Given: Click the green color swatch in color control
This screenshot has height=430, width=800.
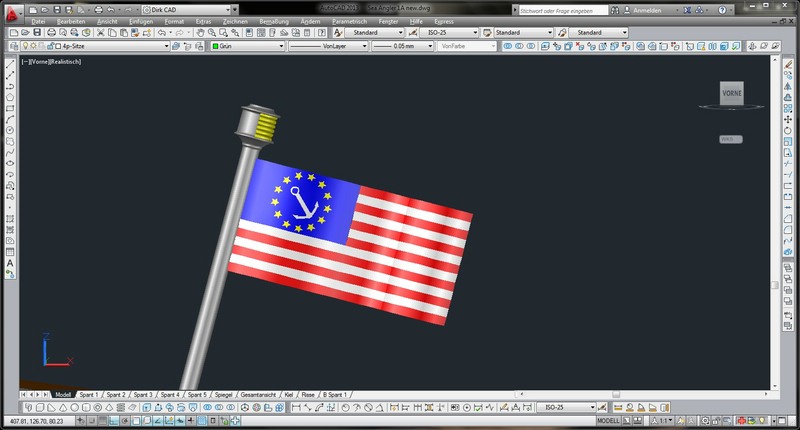Looking at the screenshot, I should pos(215,46).
